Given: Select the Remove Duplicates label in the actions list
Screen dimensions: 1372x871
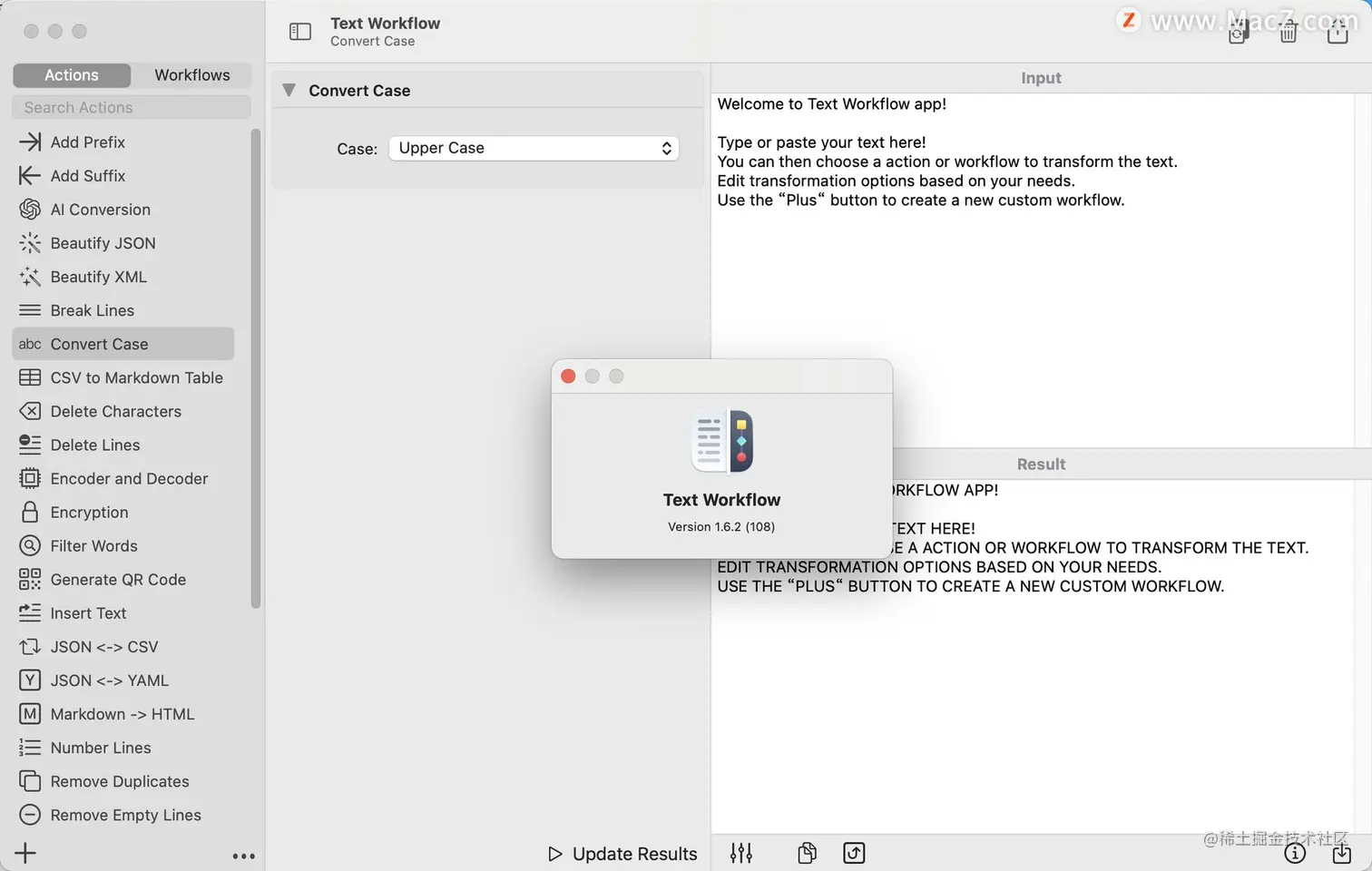Looking at the screenshot, I should pyautogui.click(x=120, y=781).
